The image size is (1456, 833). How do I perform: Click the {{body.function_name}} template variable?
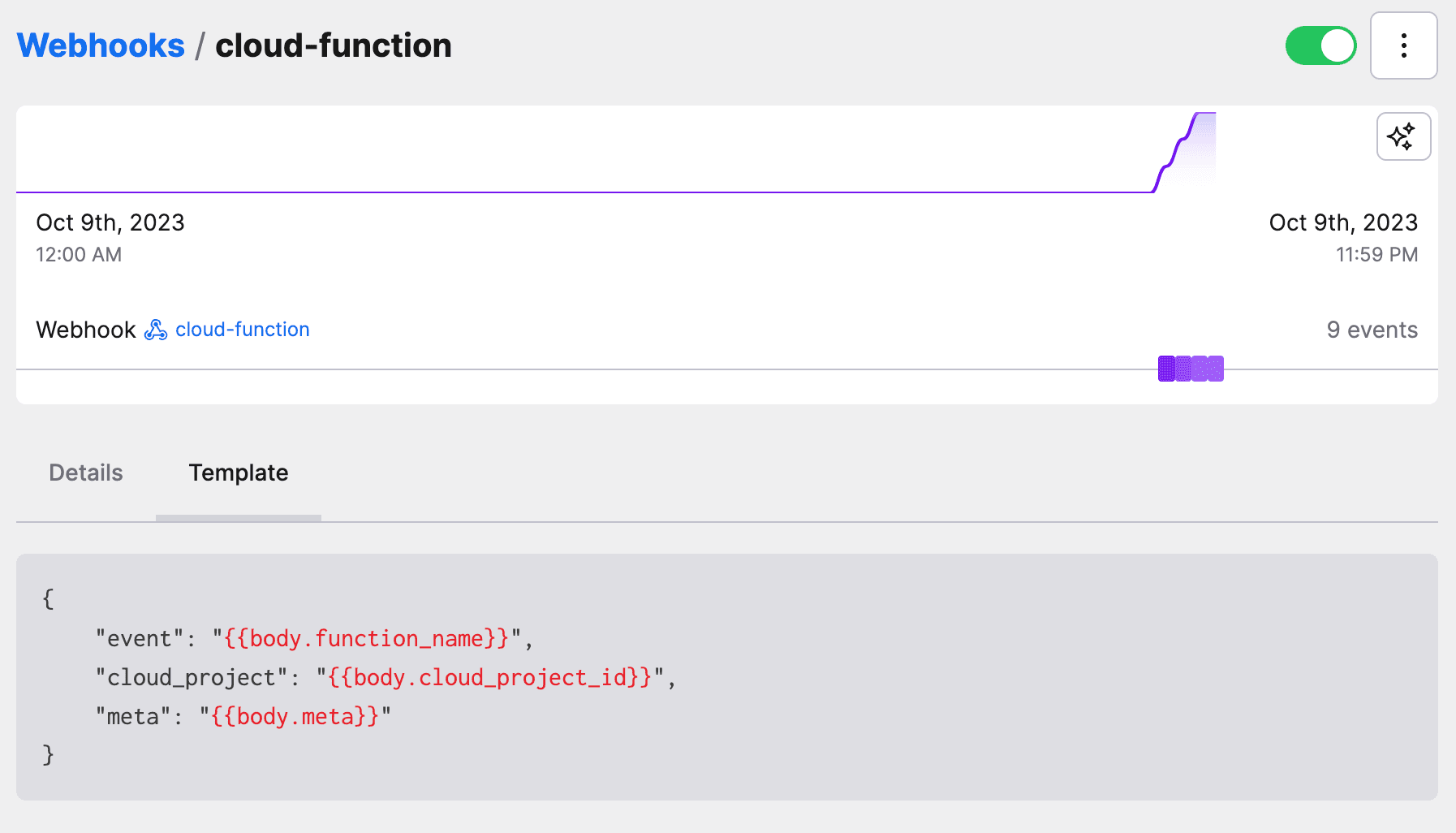click(367, 639)
